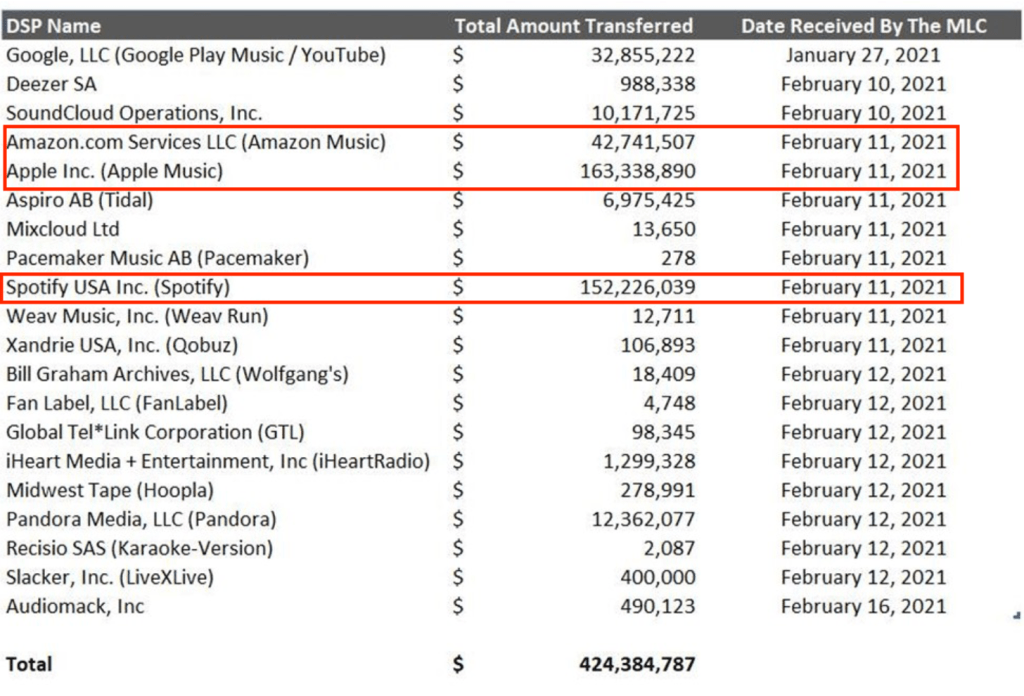This screenshot has width=1024, height=696.
Task: Select the "Total Amount Transferred" header
Action: (573, 26)
